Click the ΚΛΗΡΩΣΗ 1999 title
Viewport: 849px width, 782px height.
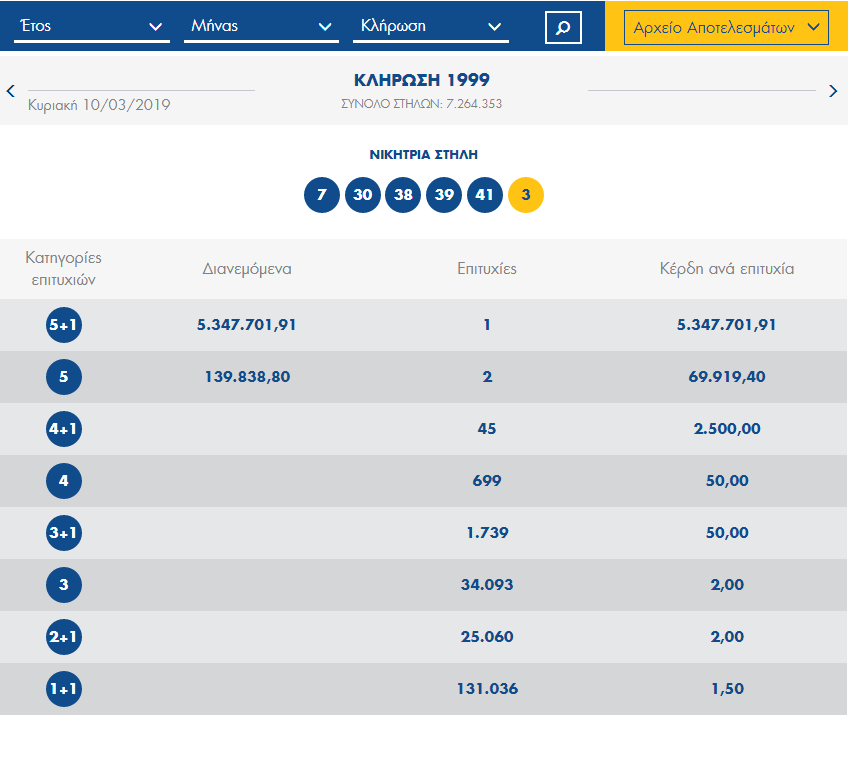point(422,80)
